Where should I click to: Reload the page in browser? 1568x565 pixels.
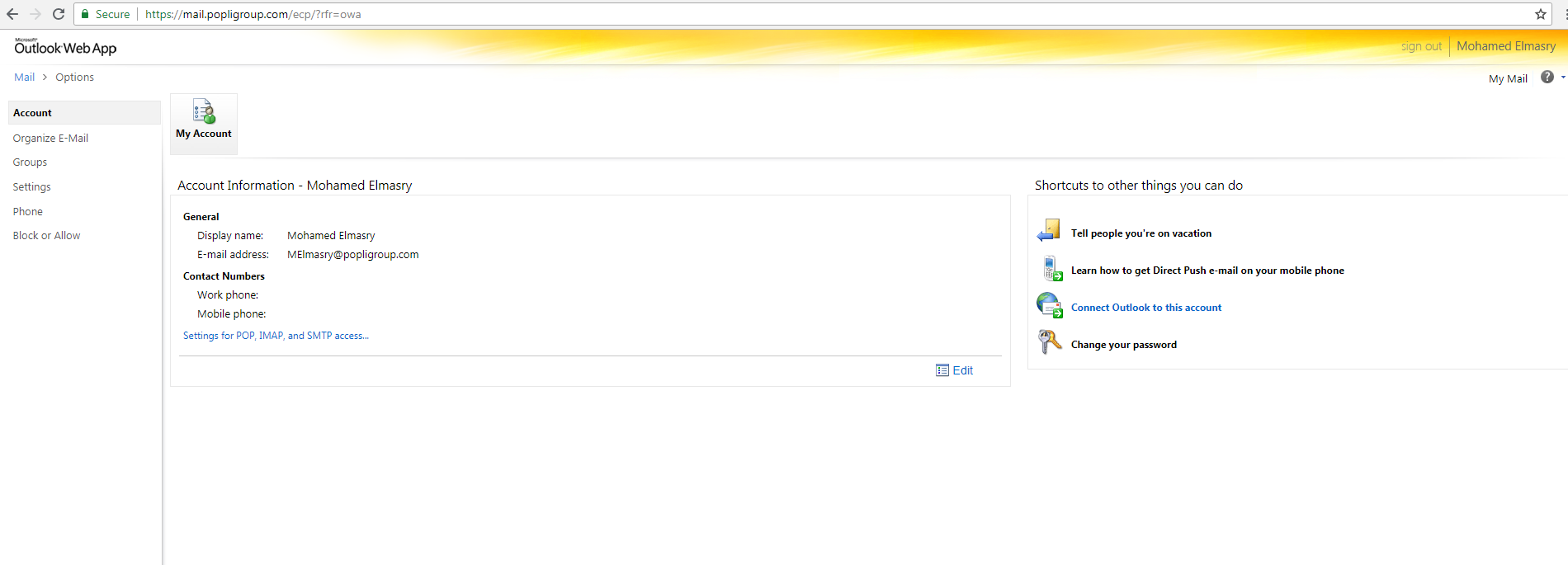coord(59,14)
